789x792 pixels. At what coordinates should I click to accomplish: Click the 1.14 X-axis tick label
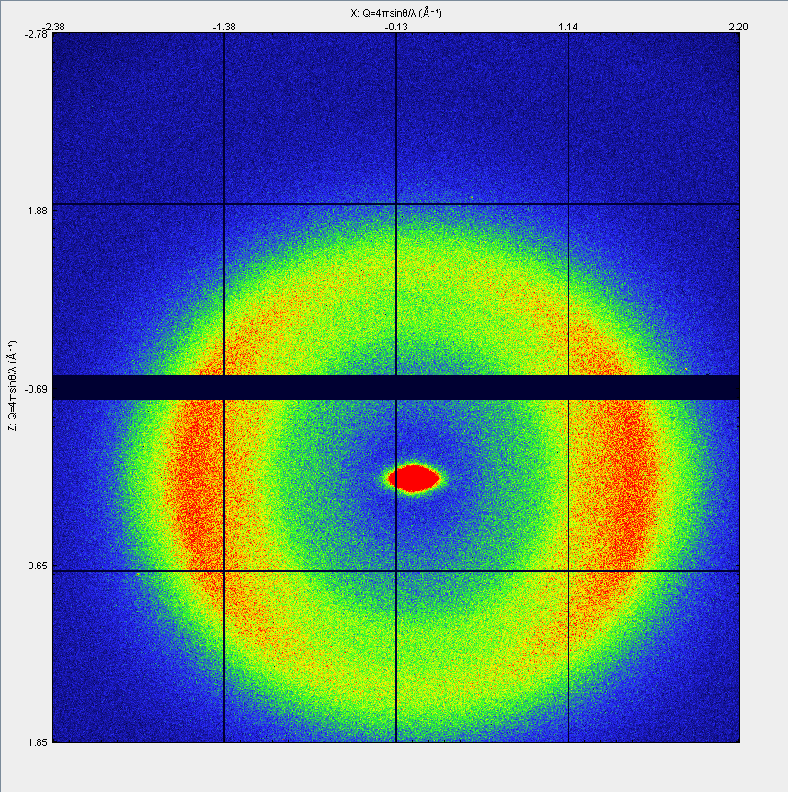(x=568, y=27)
